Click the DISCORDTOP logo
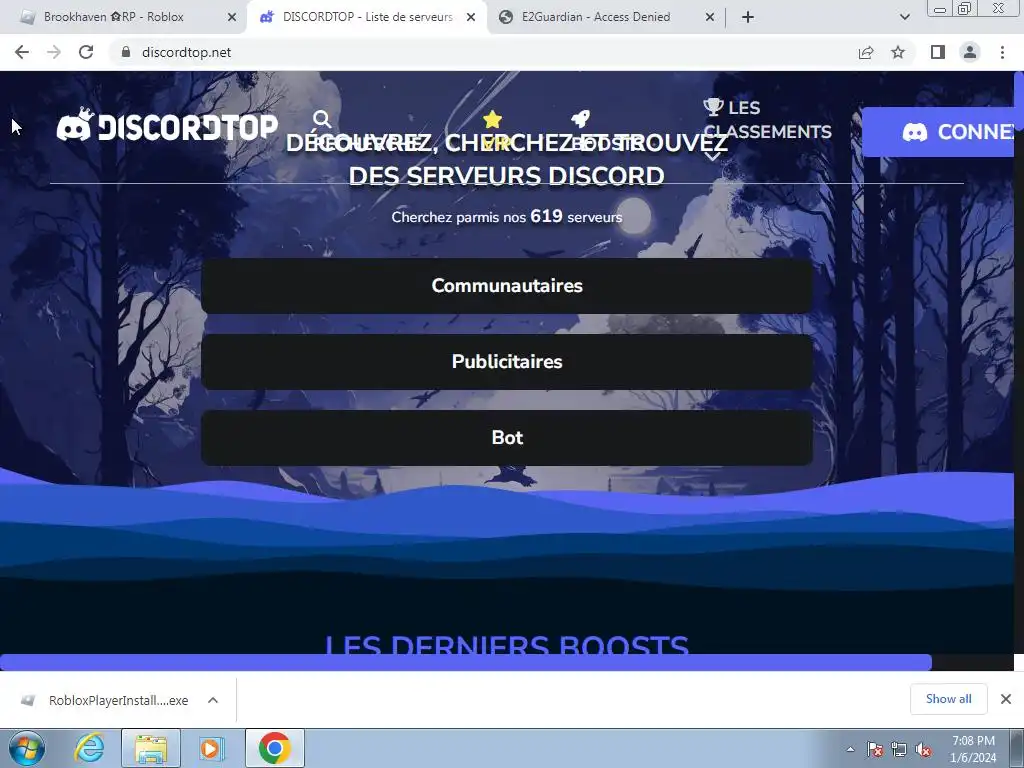This screenshot has height=768, width=1024. tap(167, 125)
